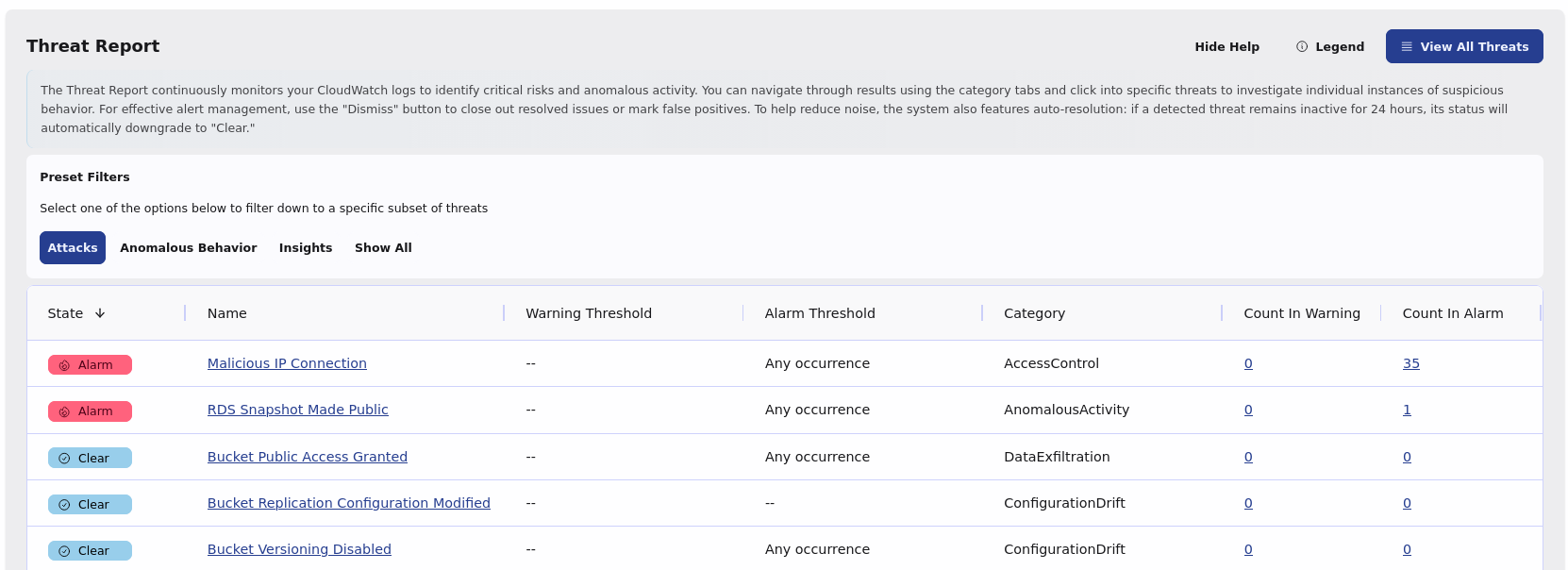Click the Clear badge for Bucket Replication Configuration Modified
The image size is (1568, 570).
[x=90, y=504]
